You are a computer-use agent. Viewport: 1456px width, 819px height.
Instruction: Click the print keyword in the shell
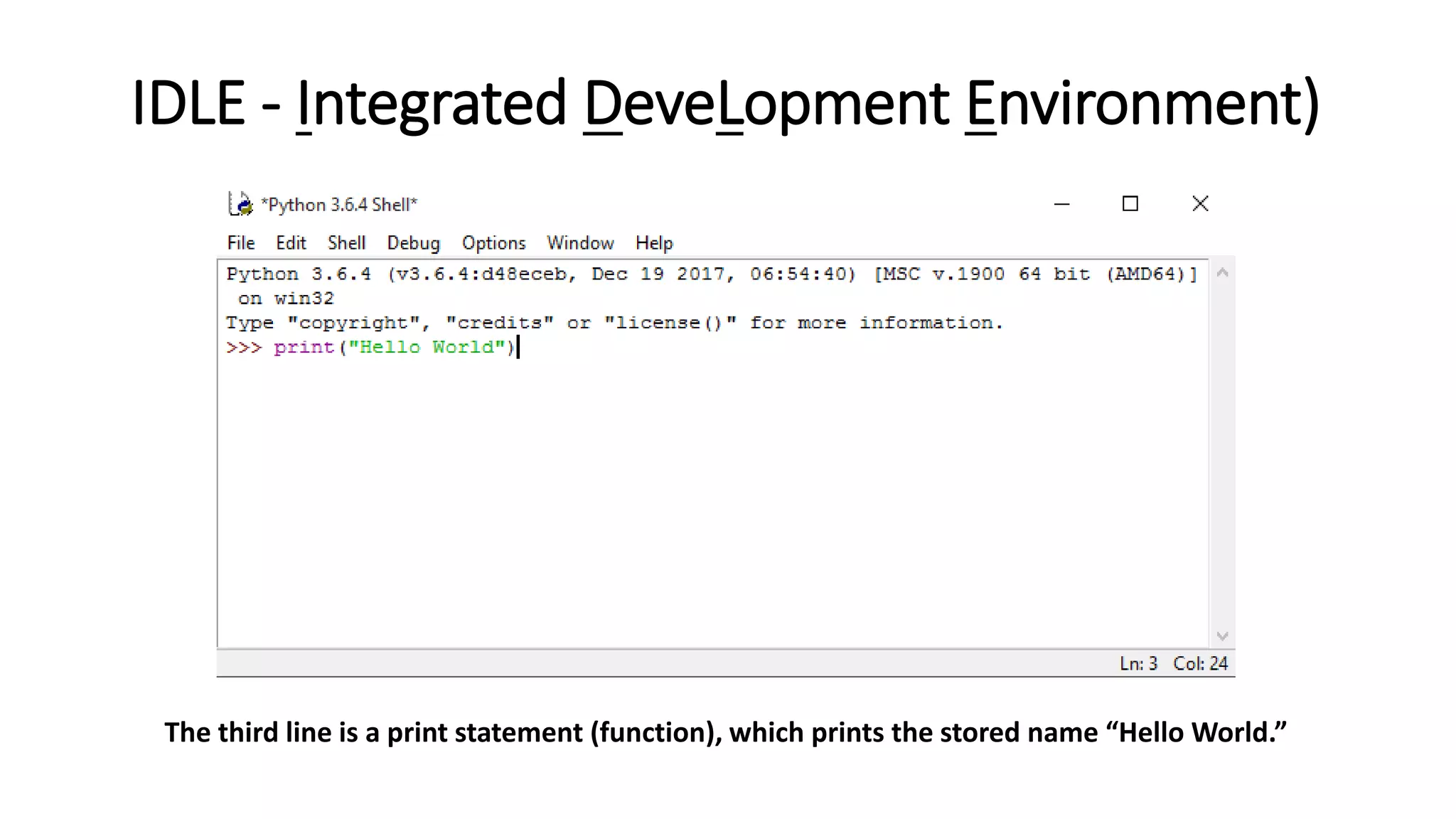304,347
